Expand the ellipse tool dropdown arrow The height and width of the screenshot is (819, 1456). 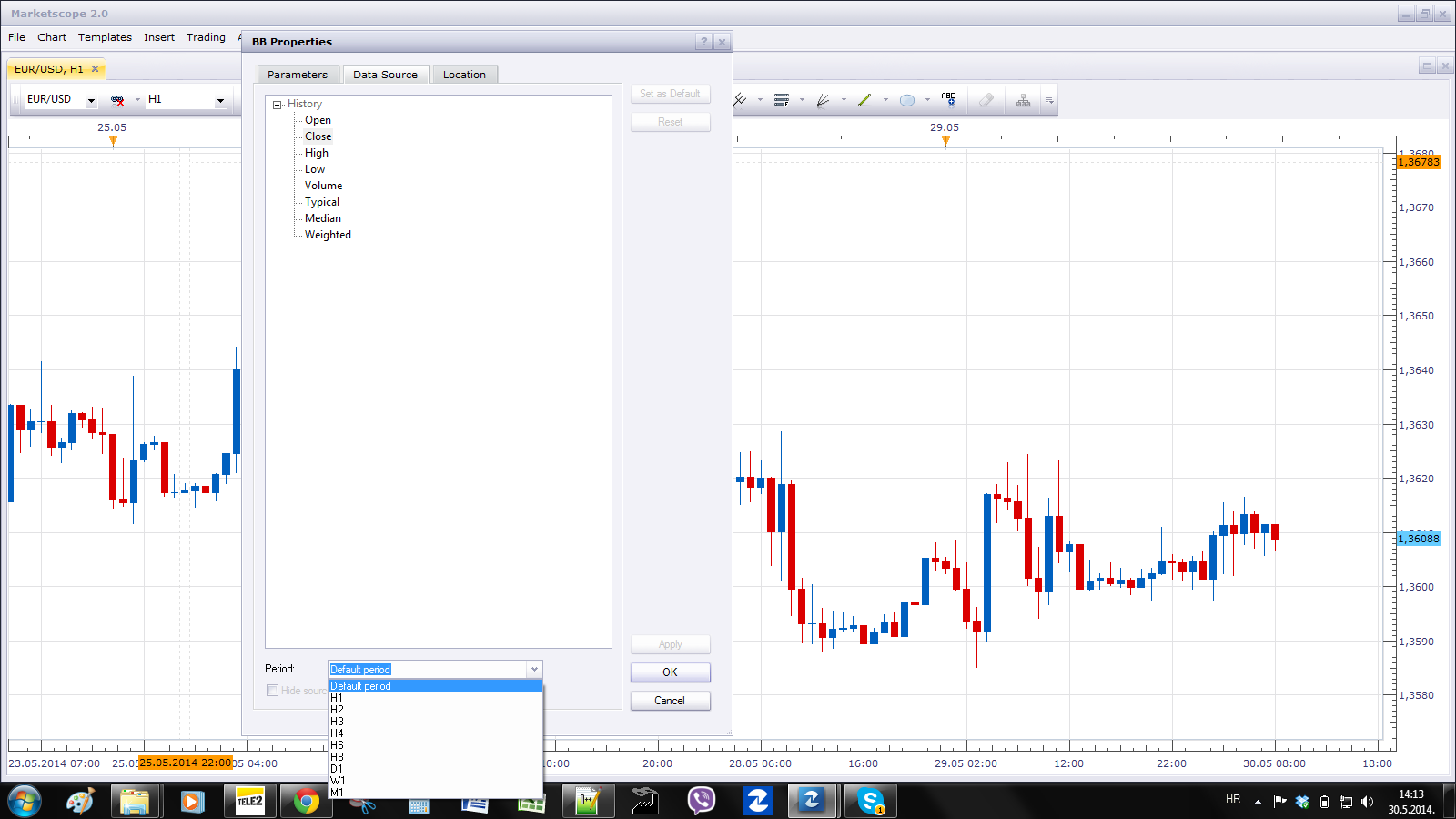tap(927, 100)
